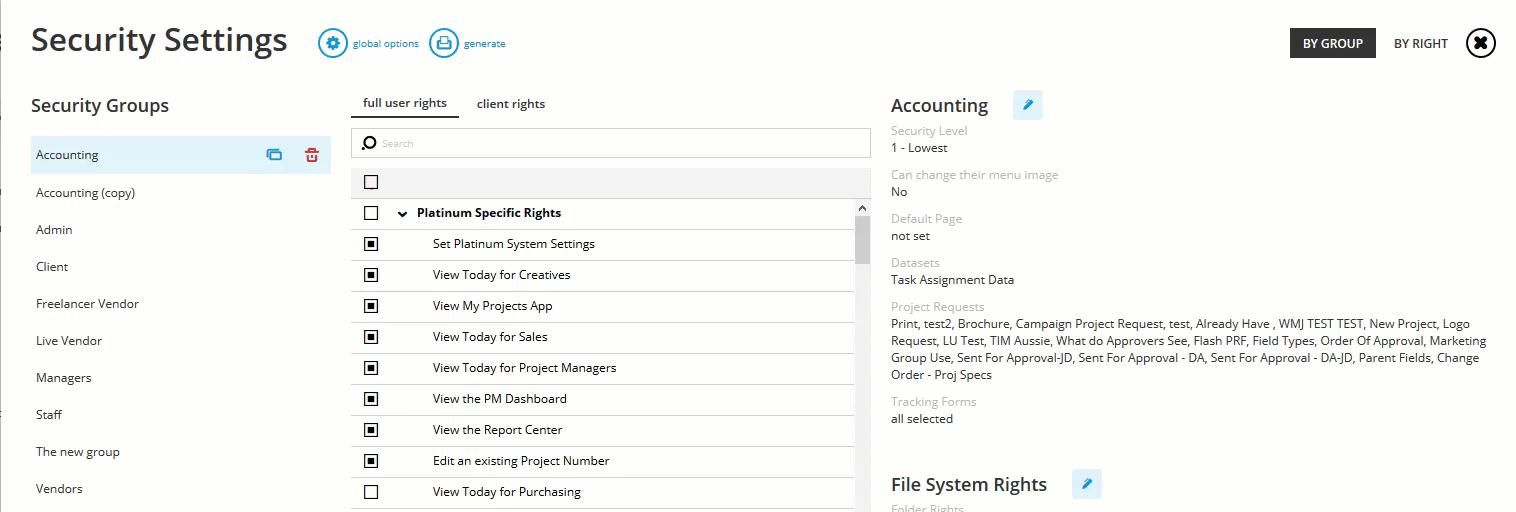Edit Accounting details using pencil icon
1516x512 pixels.
(x=1028, y=105)
